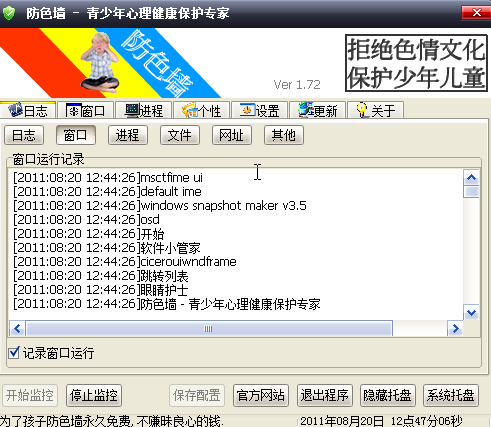Screen dimensions: 491x427
Task: Open the 日志 tab with book icon
Action: 28,110
